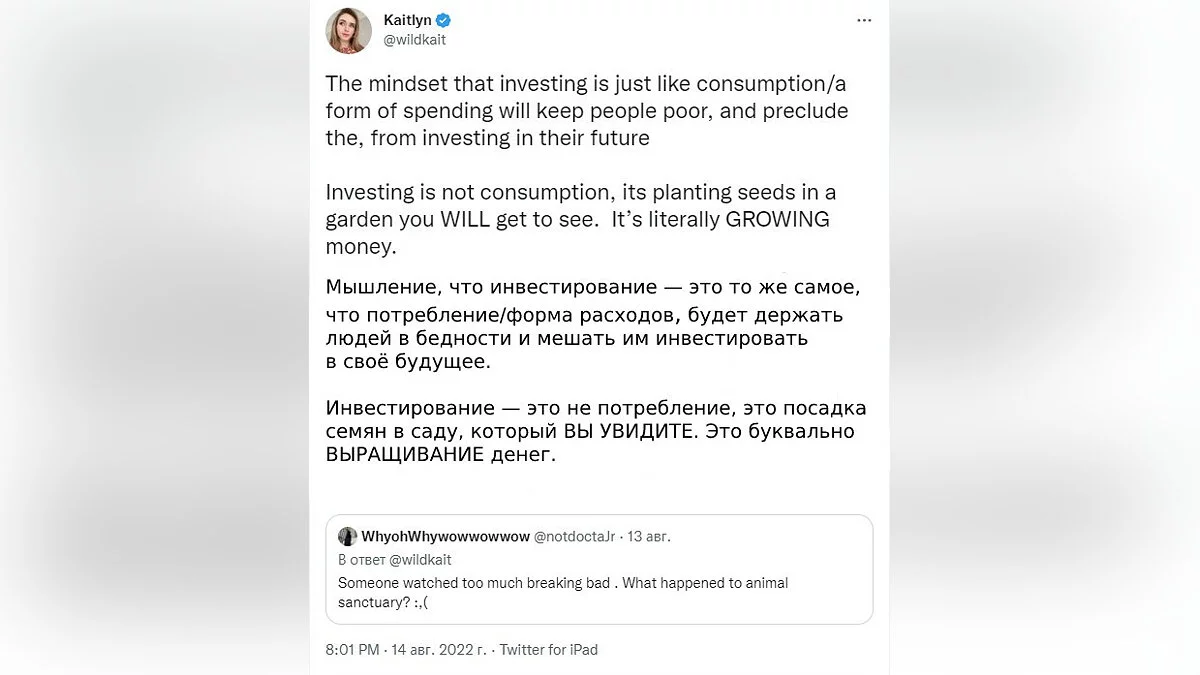Click the blue verified badge beside Kaitlyn
Image resolution: width=1200 pixels, height=675 pixels.
[443, 20]
